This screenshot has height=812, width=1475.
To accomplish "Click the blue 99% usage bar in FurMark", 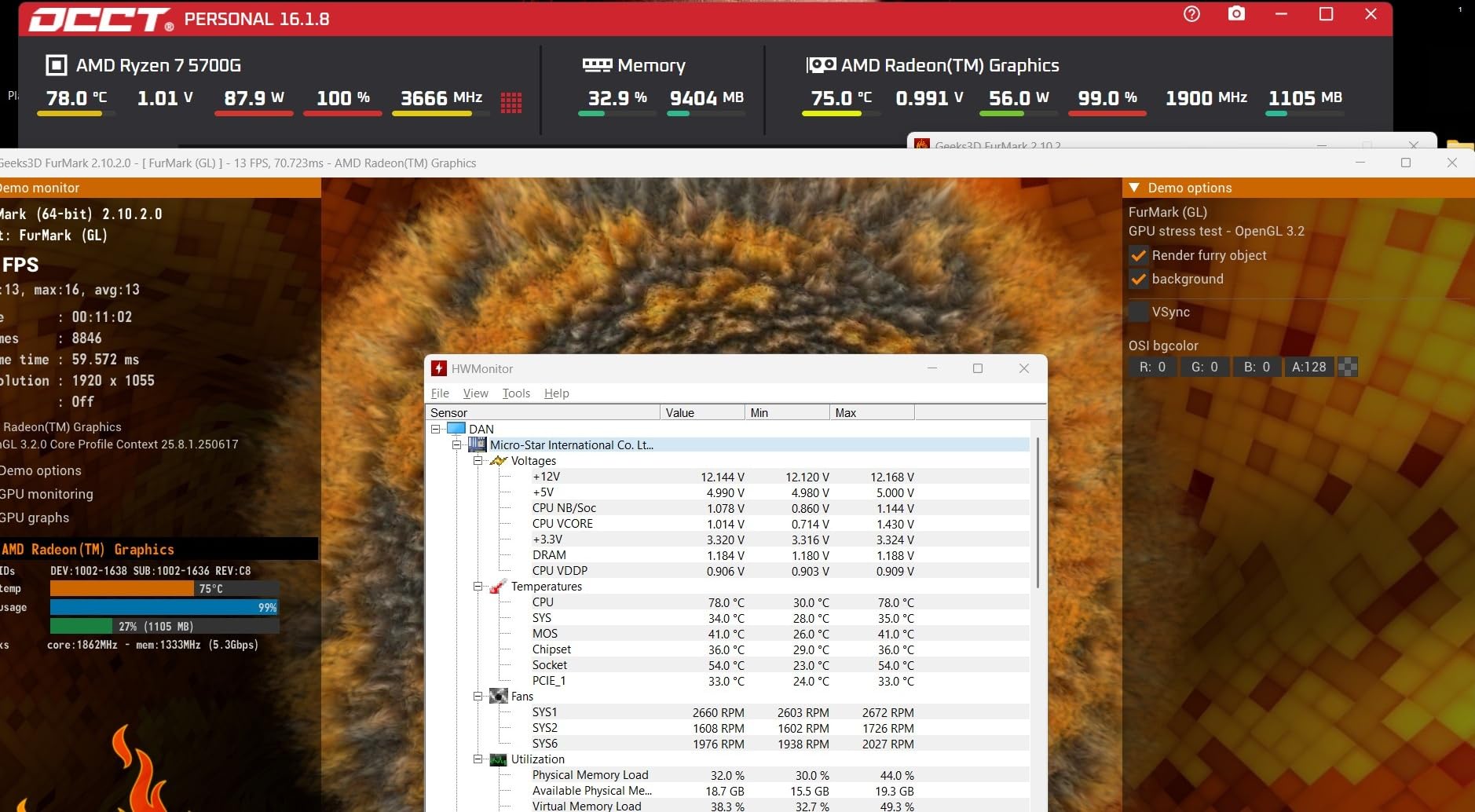I will (x=164, y=607).
